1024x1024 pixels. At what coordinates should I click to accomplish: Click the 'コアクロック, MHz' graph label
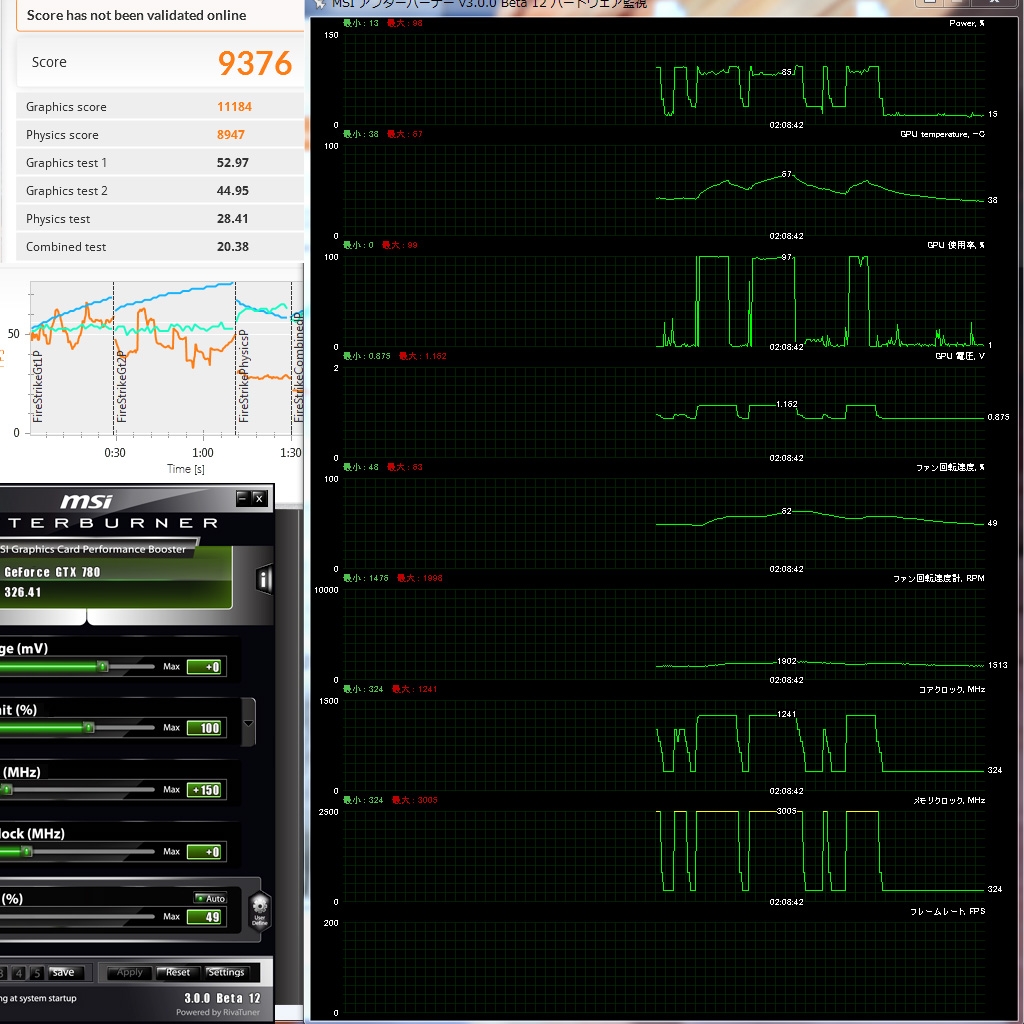[x=952, y=689]
